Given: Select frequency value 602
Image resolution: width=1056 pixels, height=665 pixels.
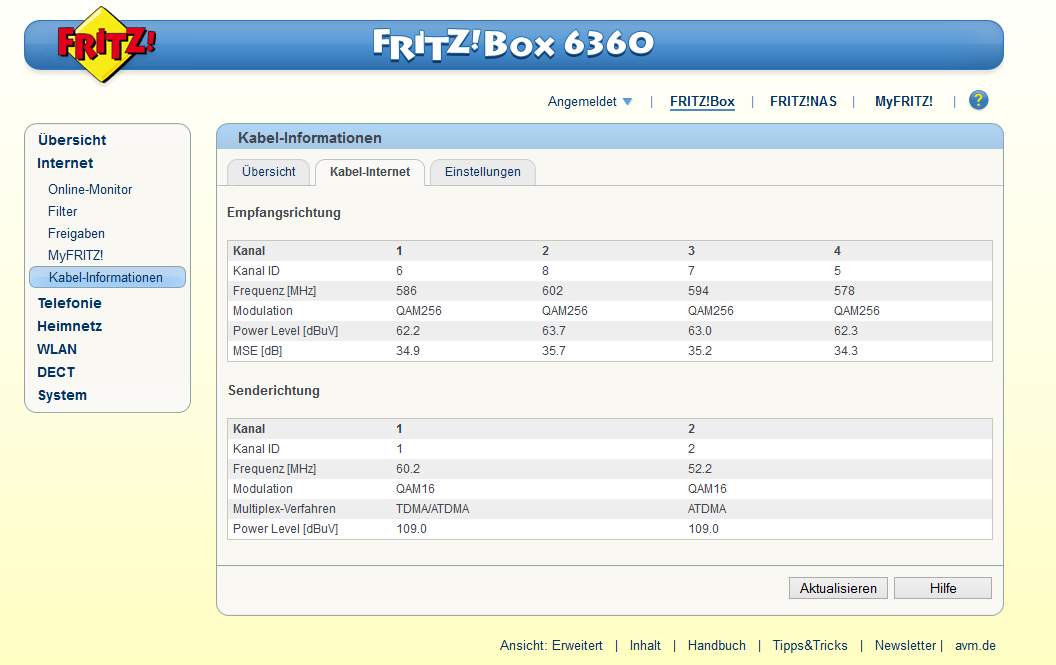Looking at the screenshot, I should pos(552,291).
